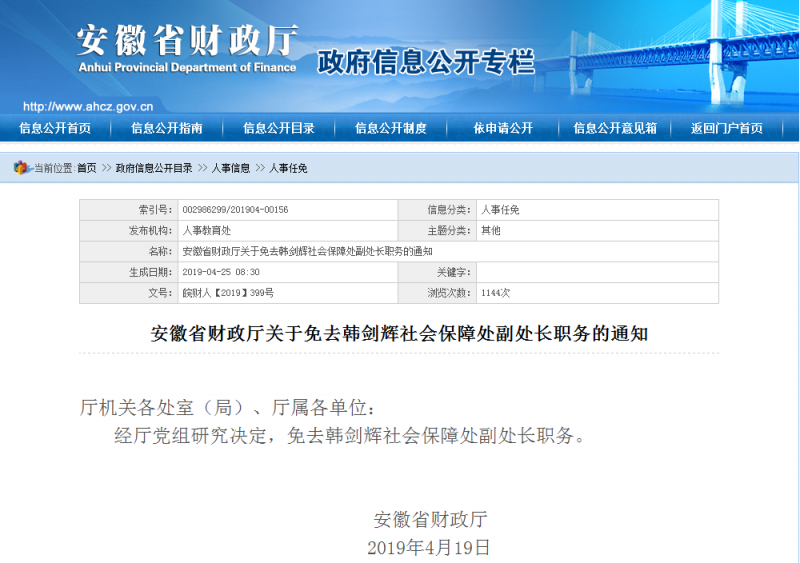
Task: Open the 信息公开首页 navigation item
Action: click(x=55, y=128)
